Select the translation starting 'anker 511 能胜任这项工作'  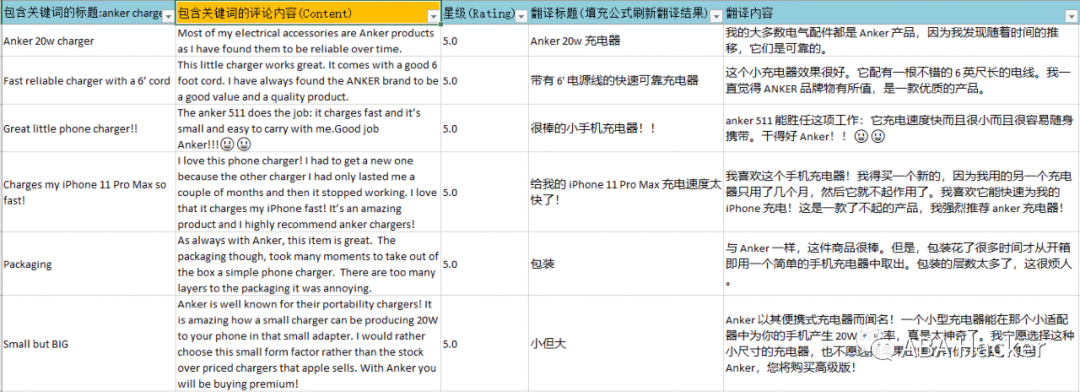pos(901,128)
